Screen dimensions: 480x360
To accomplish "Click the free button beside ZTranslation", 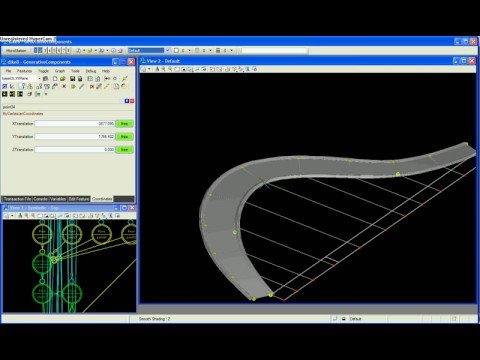I will pyautogui.click(x=124, y=150).
